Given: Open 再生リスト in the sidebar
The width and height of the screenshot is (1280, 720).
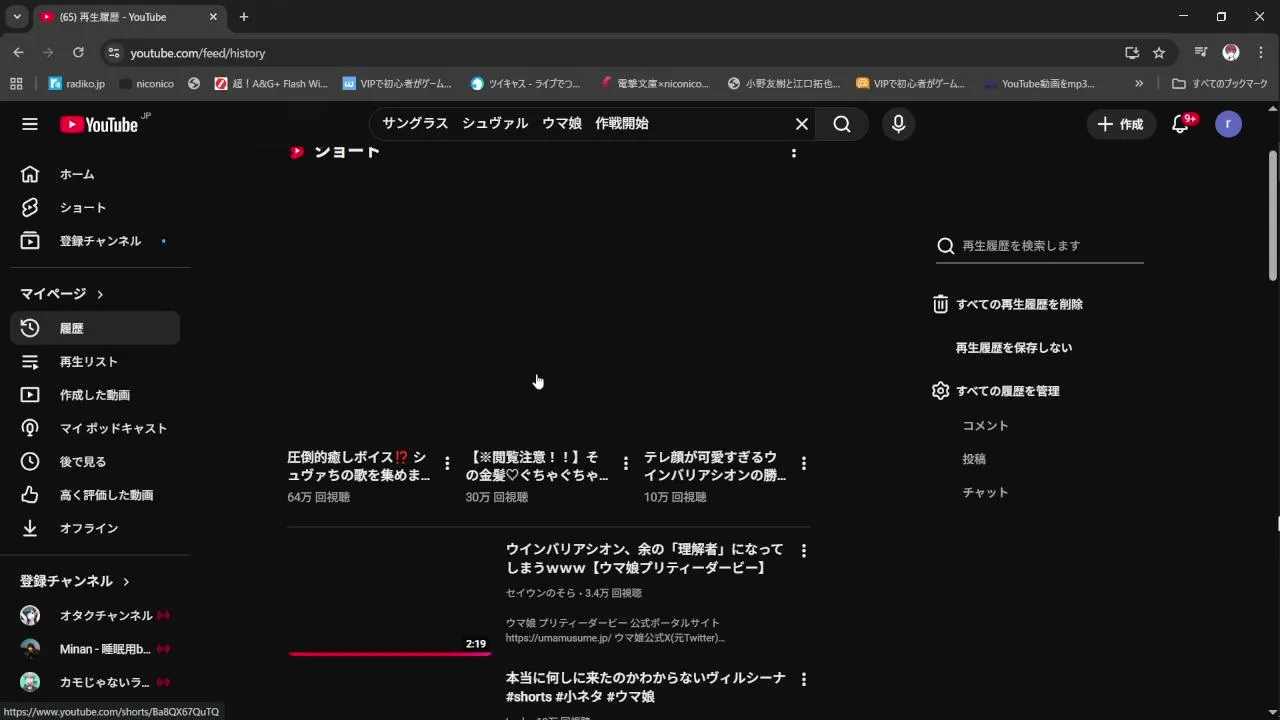Looking at the screenshot, I should [x=95, y=362].
